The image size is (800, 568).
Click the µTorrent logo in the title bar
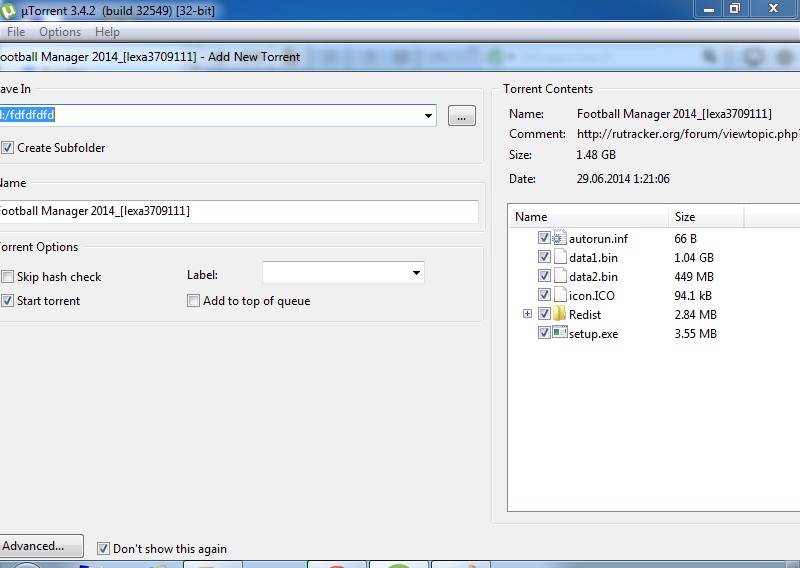pos(8,10)
